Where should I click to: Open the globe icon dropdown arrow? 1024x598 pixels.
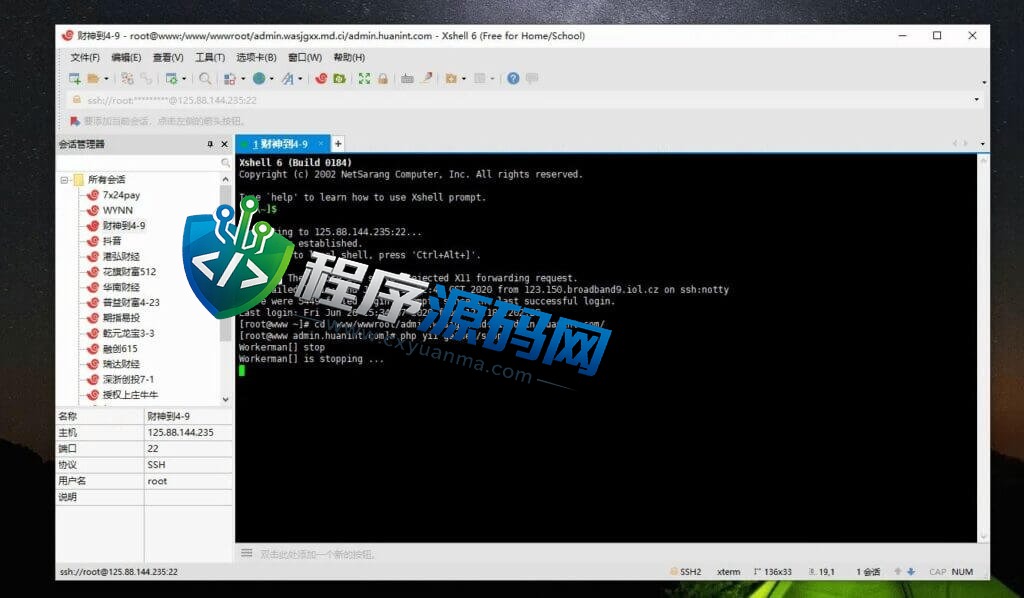click(272, 78)
